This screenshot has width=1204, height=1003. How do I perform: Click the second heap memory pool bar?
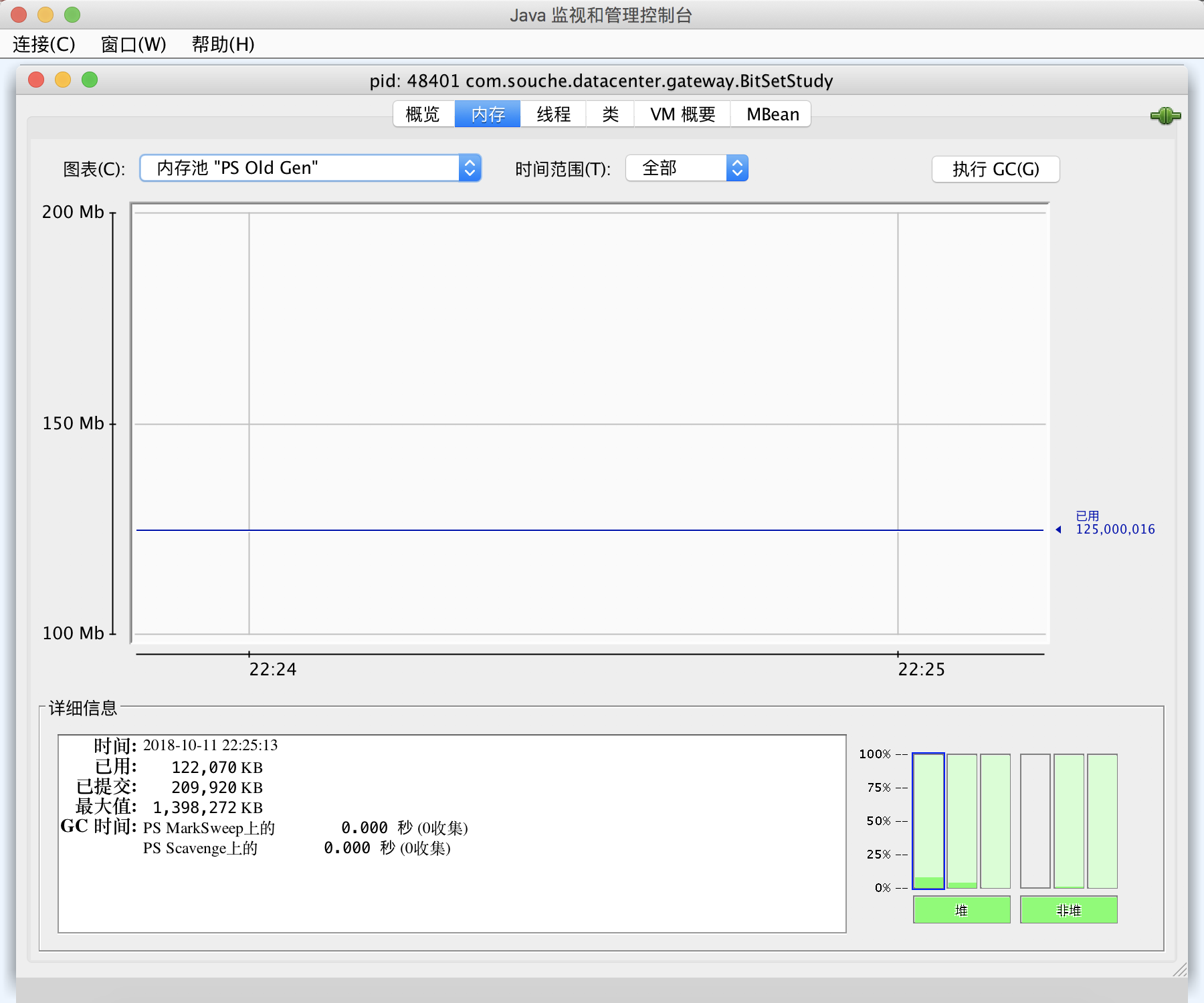961,821
